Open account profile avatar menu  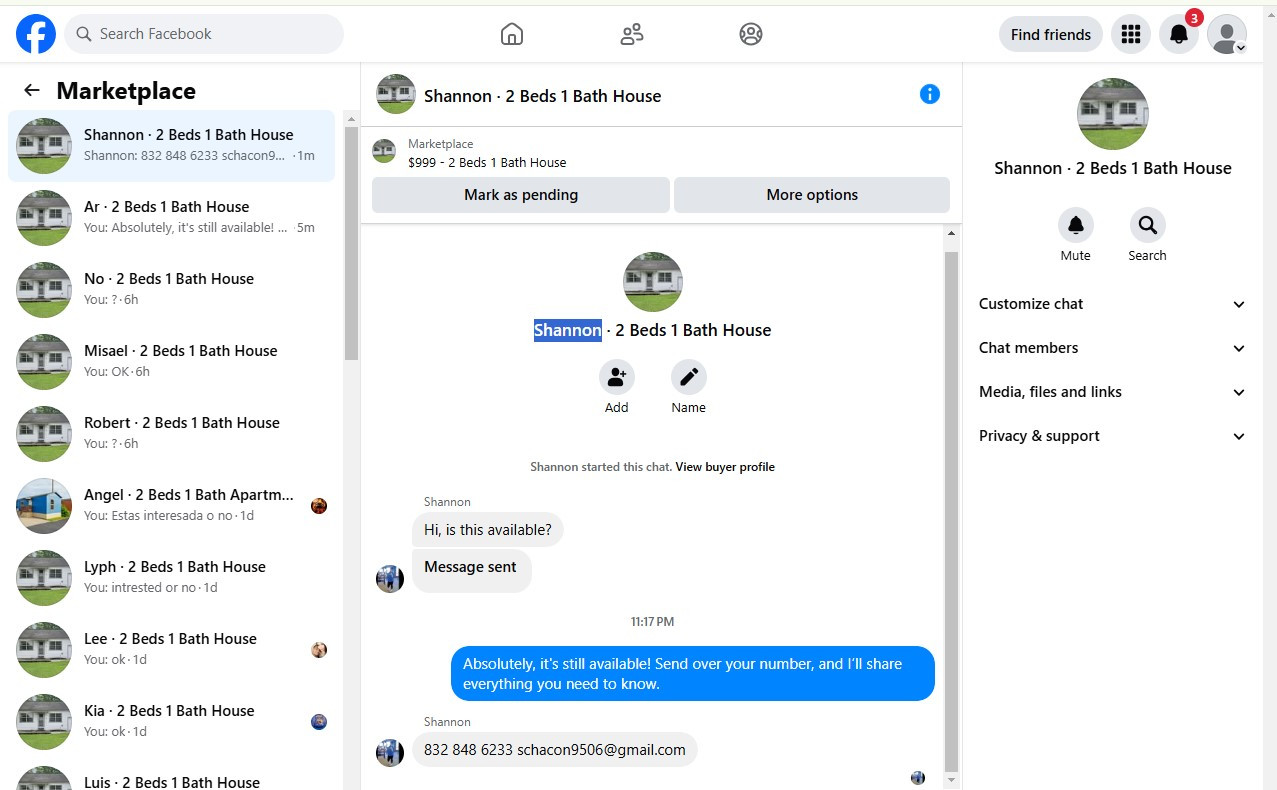click(1227, 34)
